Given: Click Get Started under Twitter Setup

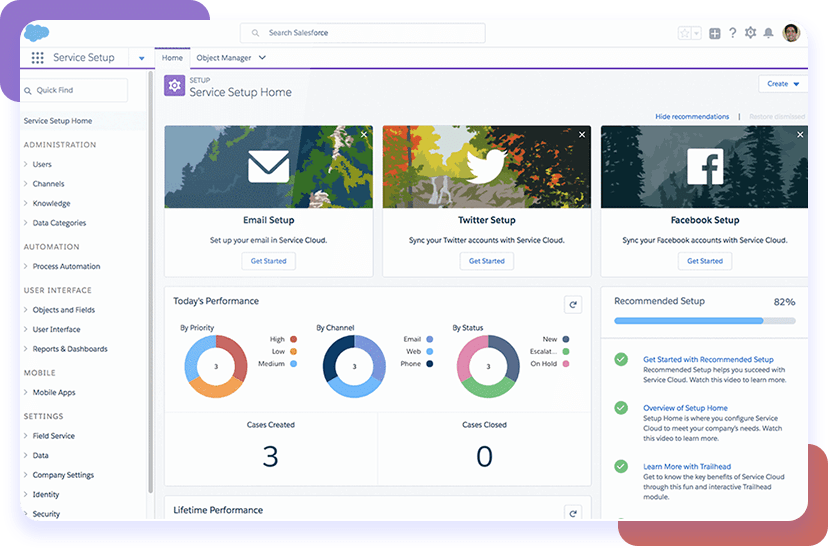Looking at the screenshot, I should pyautogui.click(x=486, y=261).
